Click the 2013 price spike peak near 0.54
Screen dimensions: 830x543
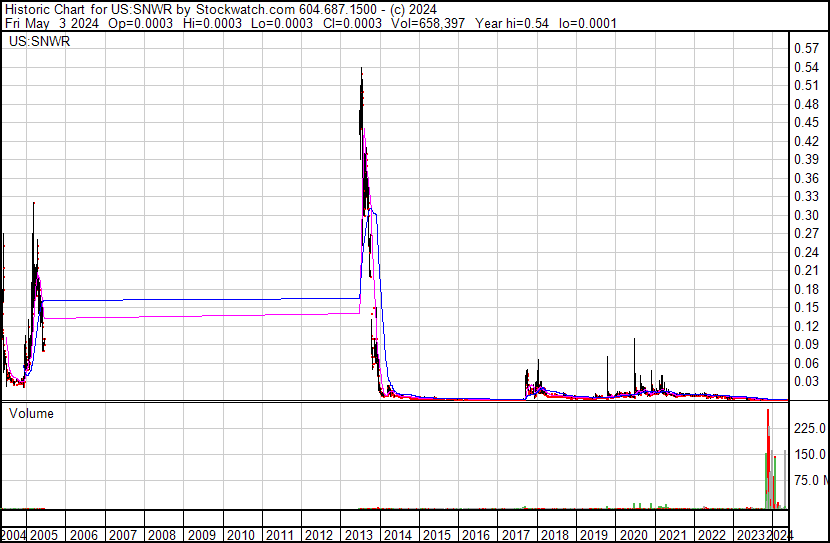362,69
